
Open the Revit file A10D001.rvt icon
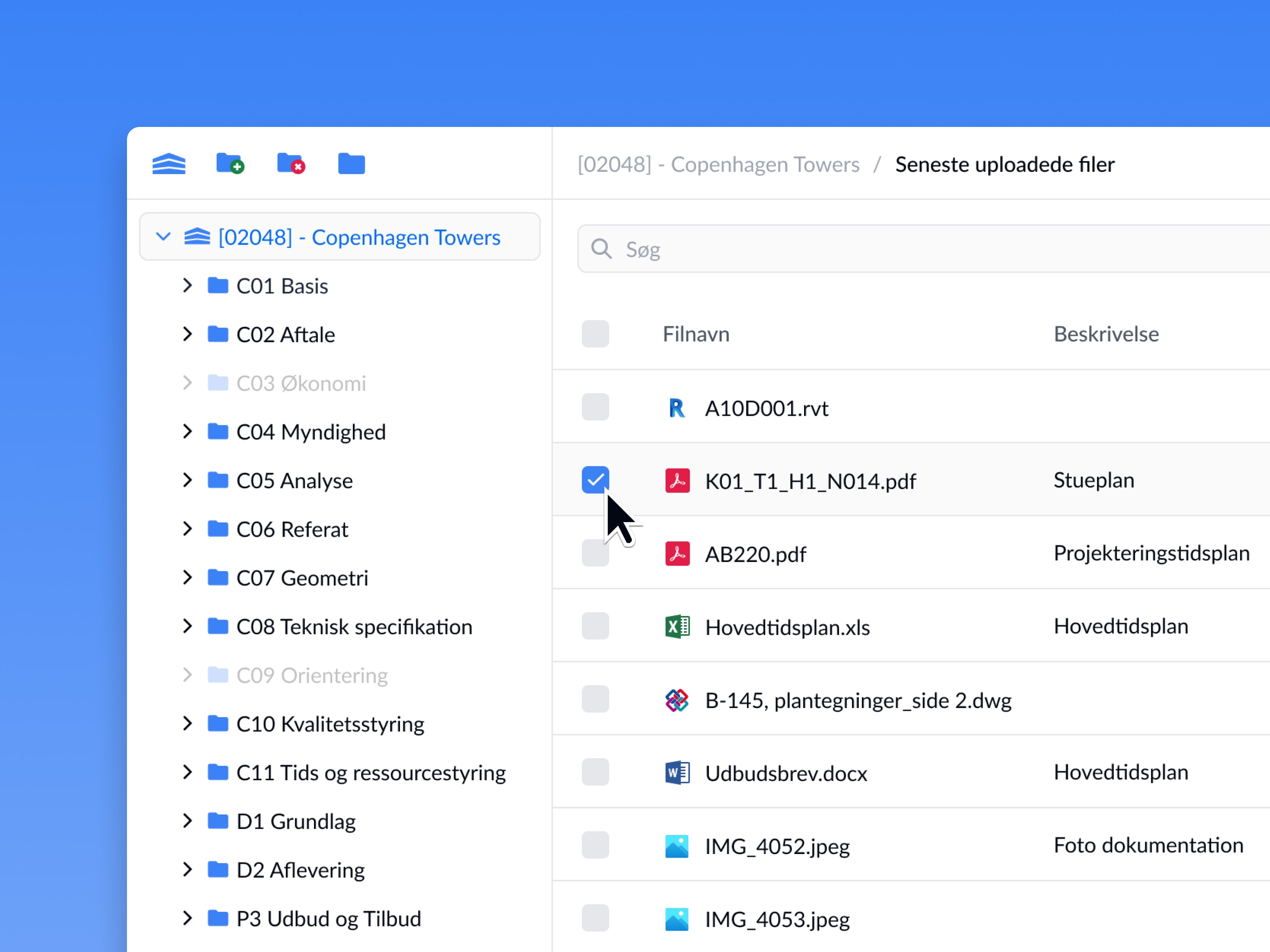(x=677, y=408)
